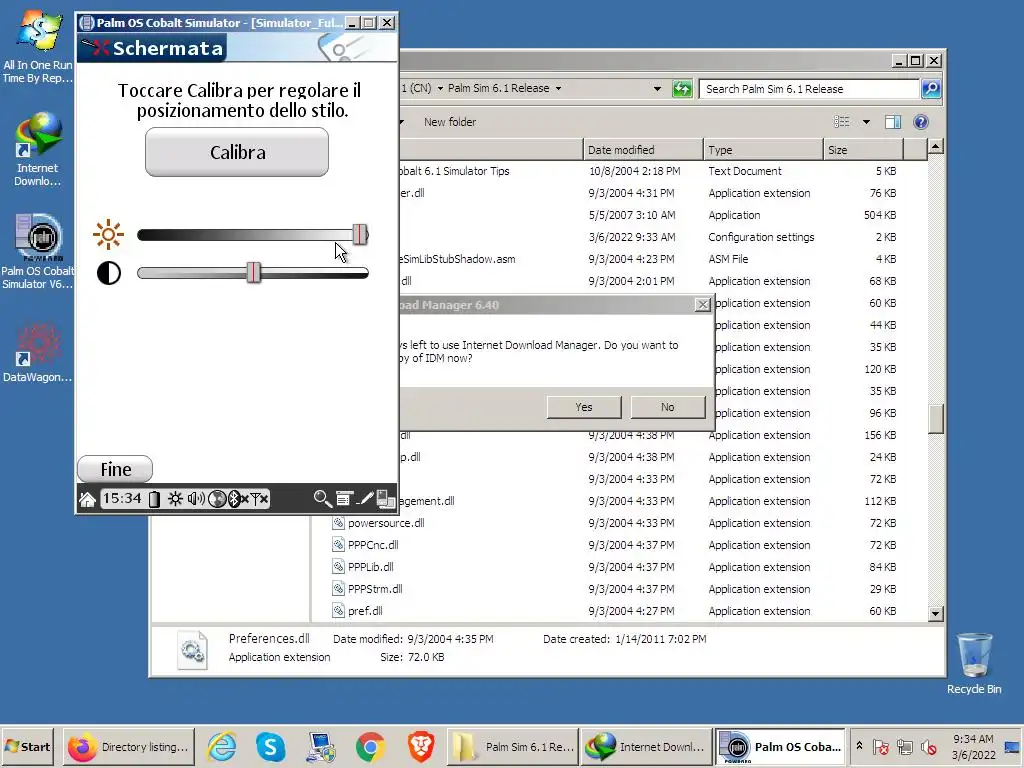This screenshot has width=1024, height=768.
Task: Sort by the Size column header
Action: [863, 150]
